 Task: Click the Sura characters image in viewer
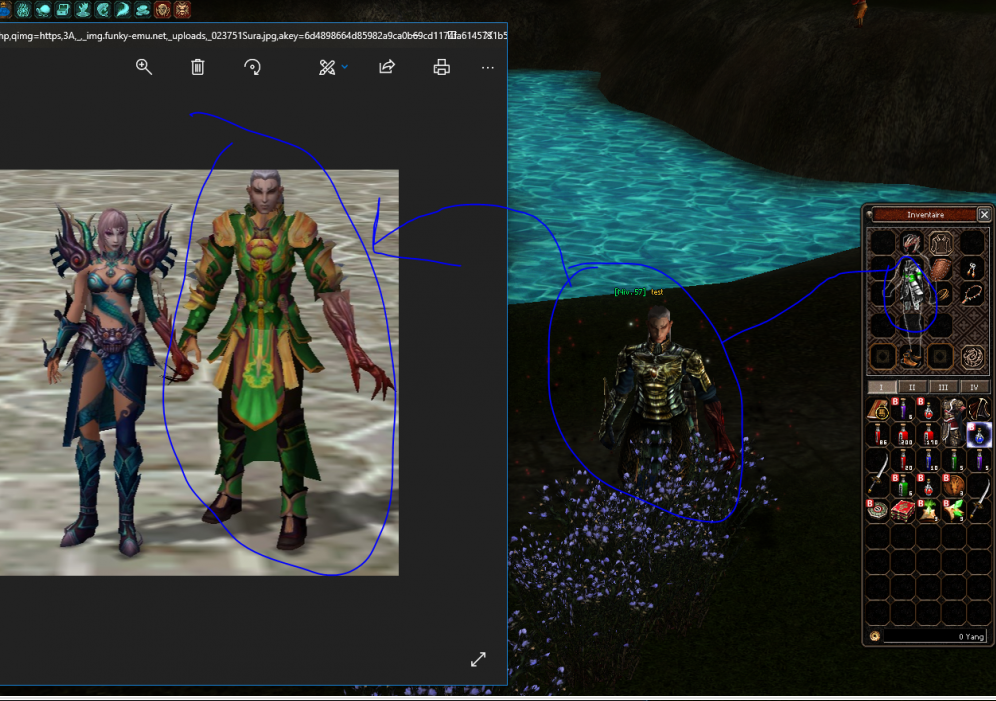pyautogui.click(x=199, y=373)
